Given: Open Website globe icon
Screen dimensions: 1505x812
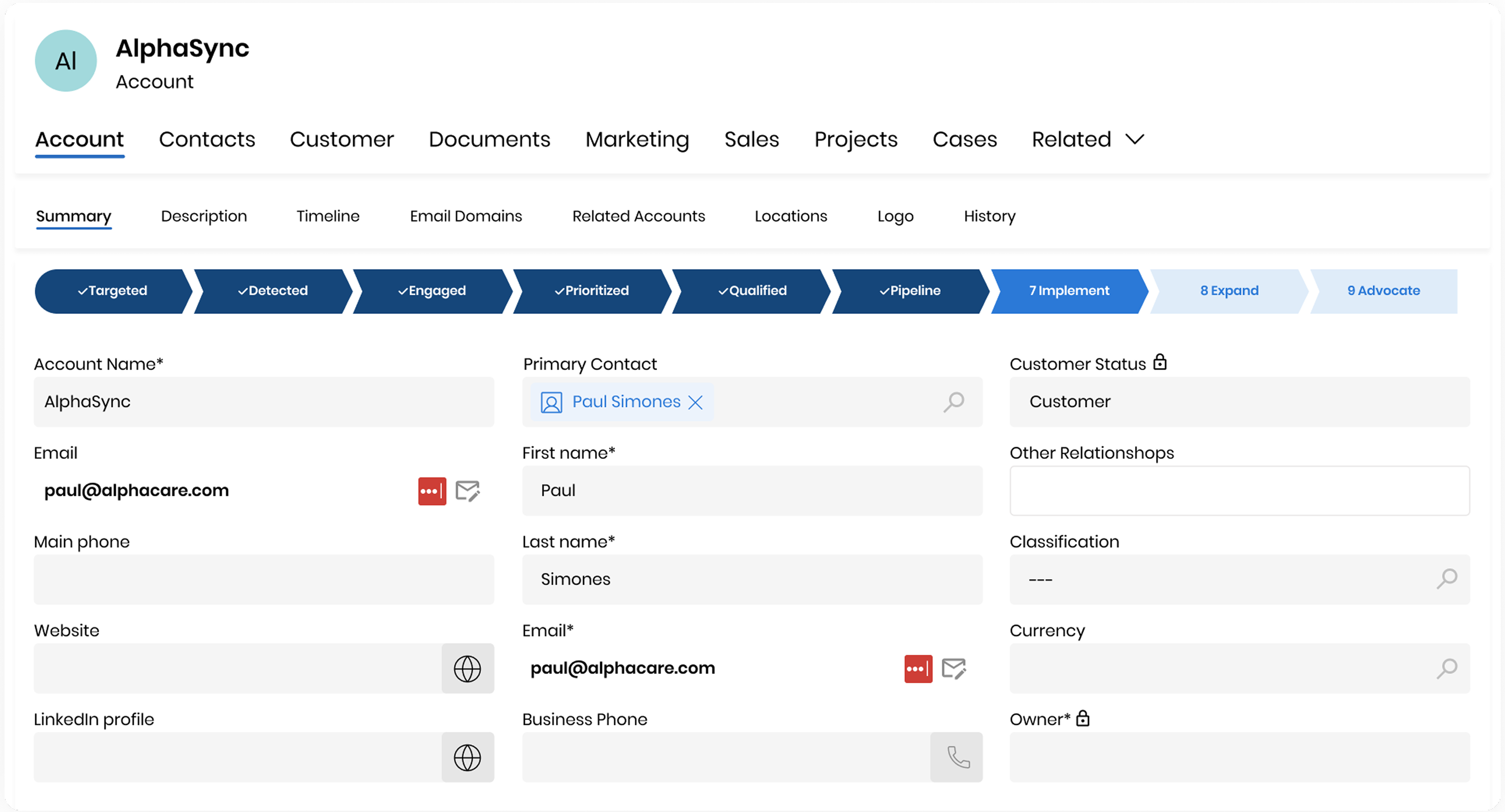Looking at the screenshot, I should click(x=467, y=669).
